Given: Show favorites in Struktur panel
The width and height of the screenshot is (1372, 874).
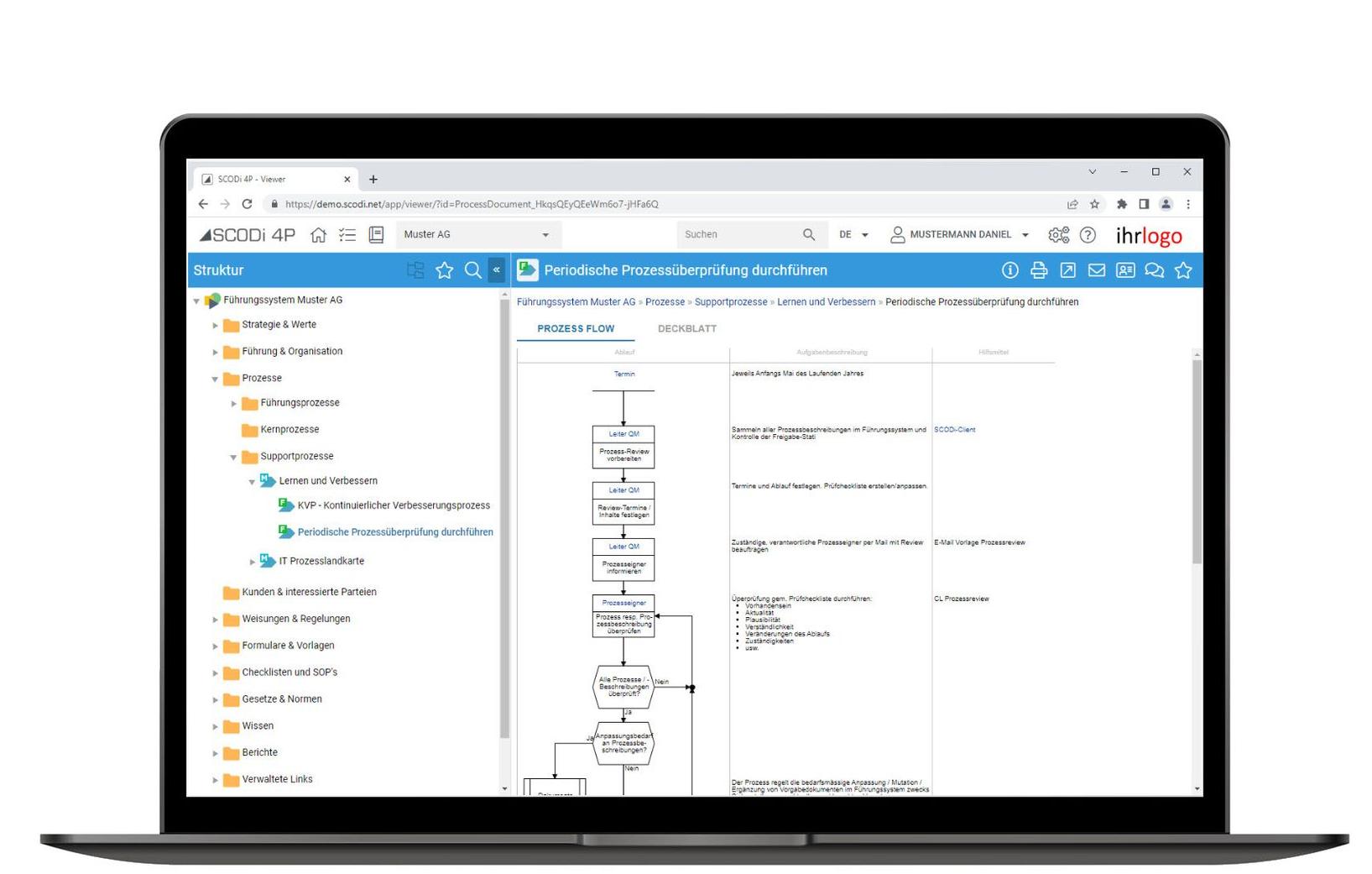Looking at the screenshot, I should click(x=445, y=270).
